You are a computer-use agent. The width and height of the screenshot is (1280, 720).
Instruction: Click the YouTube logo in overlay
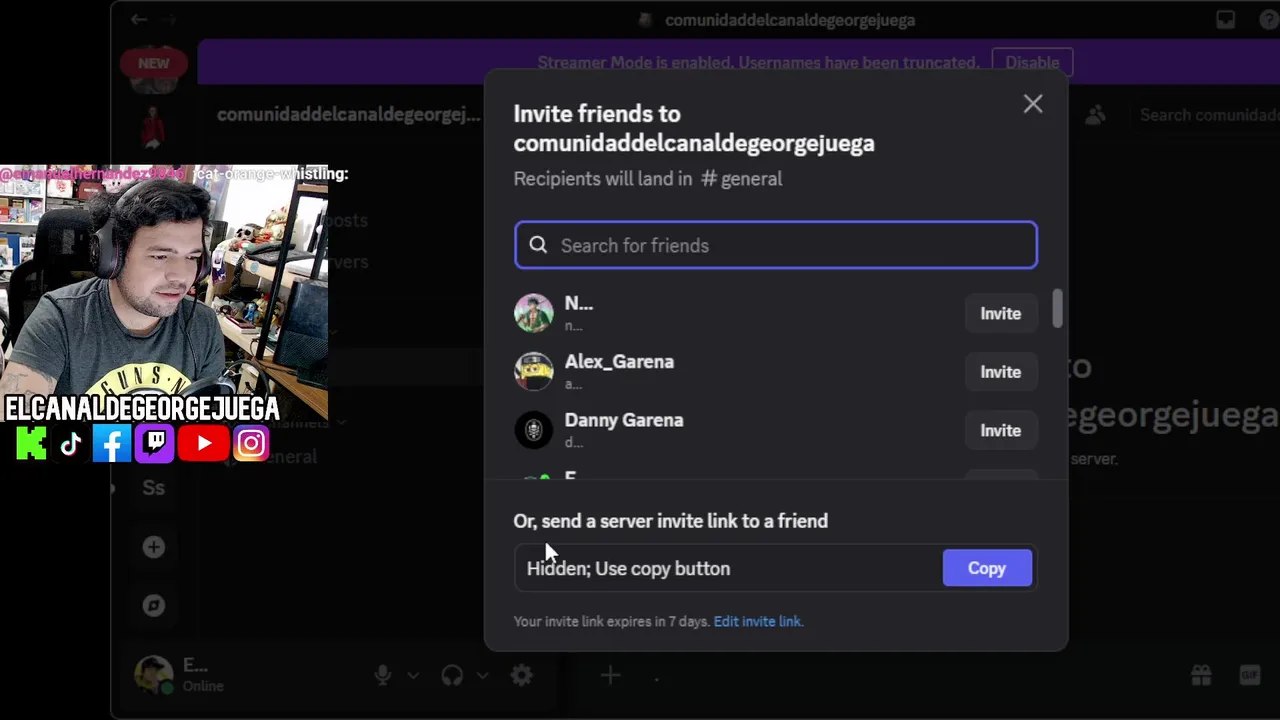click(x=204, y=443)
